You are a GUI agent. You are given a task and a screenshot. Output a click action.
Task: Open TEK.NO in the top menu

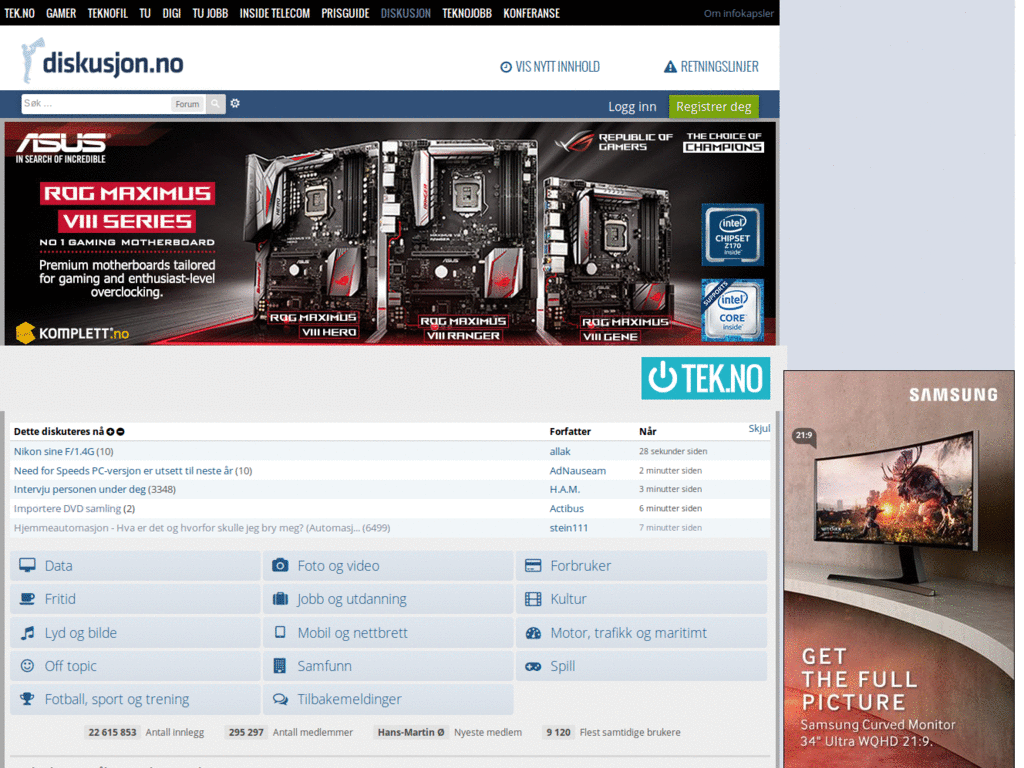point(20,13)
